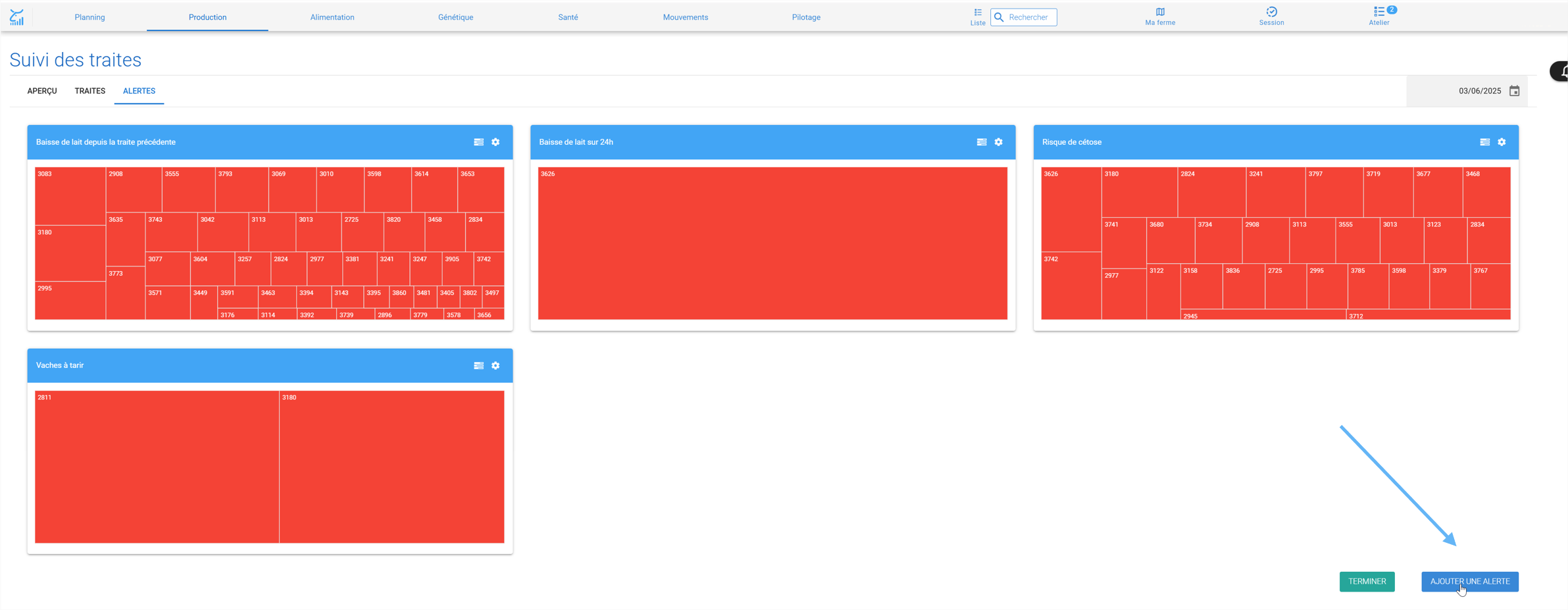Select cow 2995 tile in first alert card

70,301
